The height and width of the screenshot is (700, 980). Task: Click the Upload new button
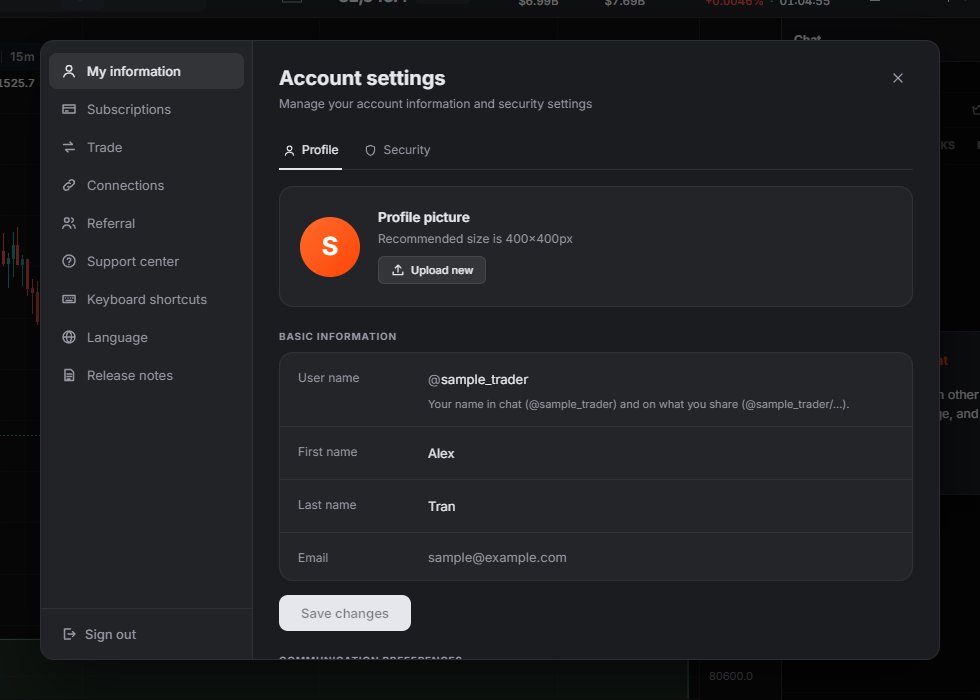click(432, 270)
